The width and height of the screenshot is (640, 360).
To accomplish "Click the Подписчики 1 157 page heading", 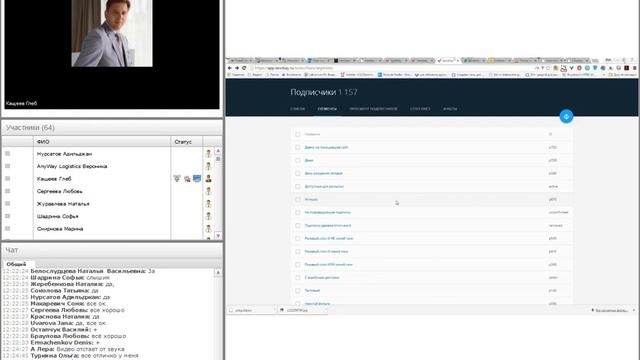I will point(324,92).
